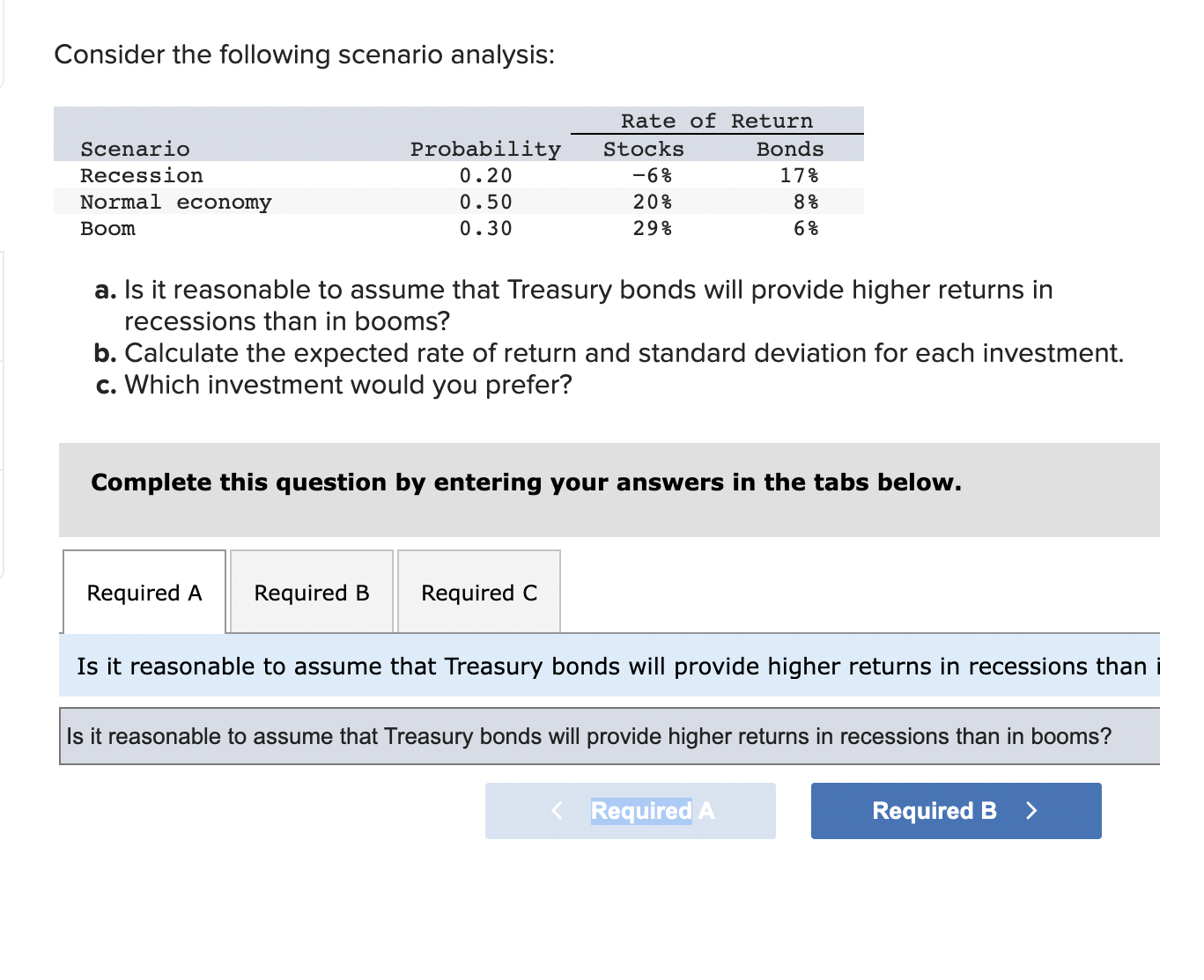The height and width of the screenshot is (980, 1204).
Task: Select the Boom stocks return of 29%
Action: point(652,228)
